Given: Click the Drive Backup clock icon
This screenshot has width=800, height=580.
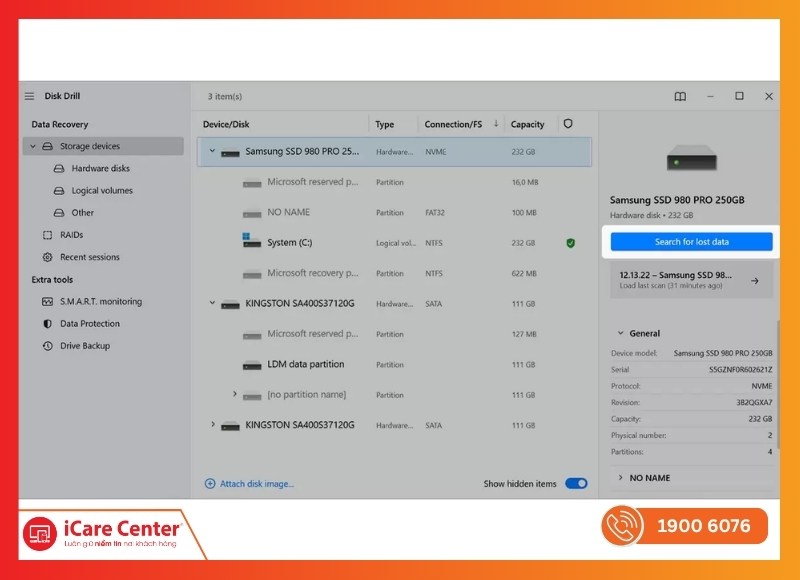Looking at the screenshot, I should 47,346.
